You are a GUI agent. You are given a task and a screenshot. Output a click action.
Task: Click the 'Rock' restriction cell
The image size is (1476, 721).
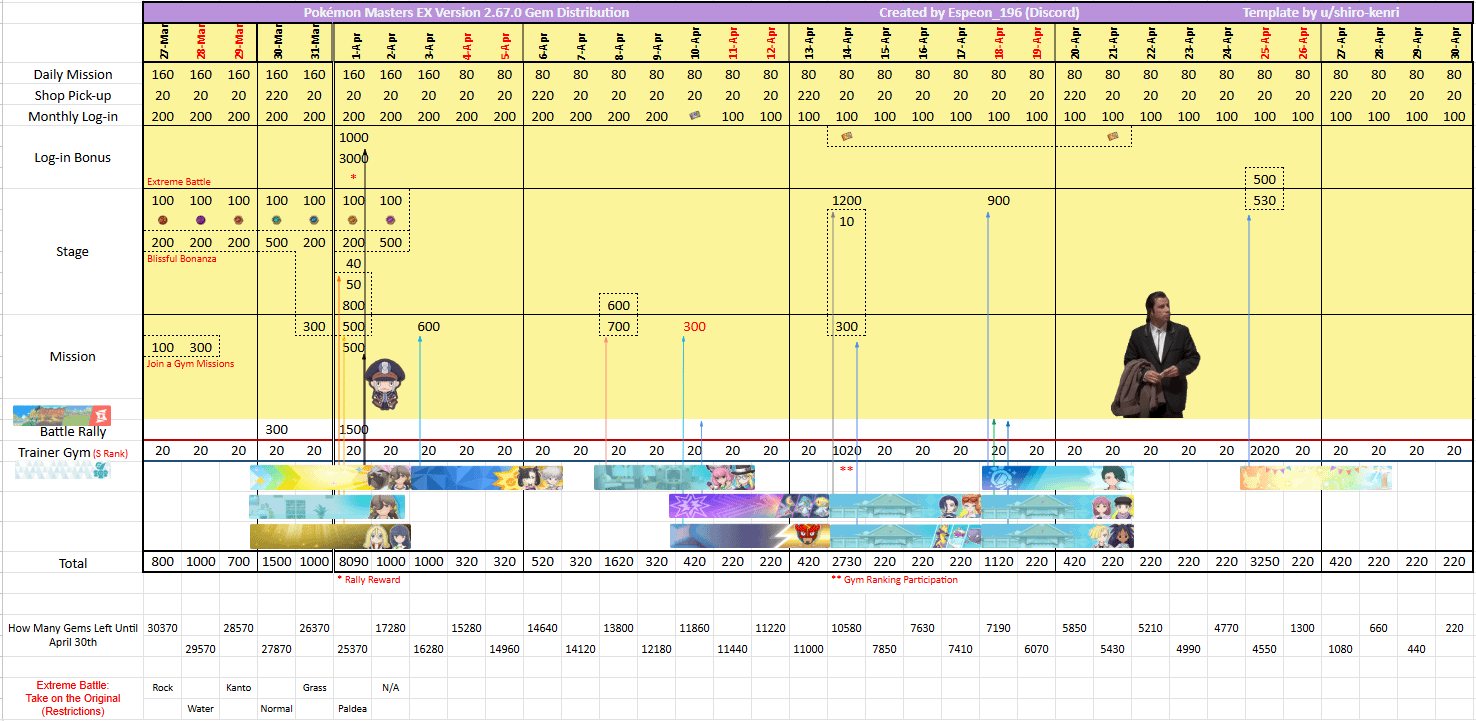click(163, 688)
